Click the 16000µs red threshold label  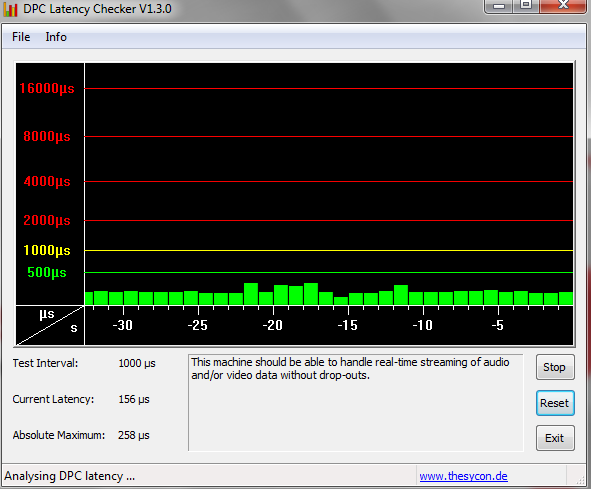pos(47,89)
